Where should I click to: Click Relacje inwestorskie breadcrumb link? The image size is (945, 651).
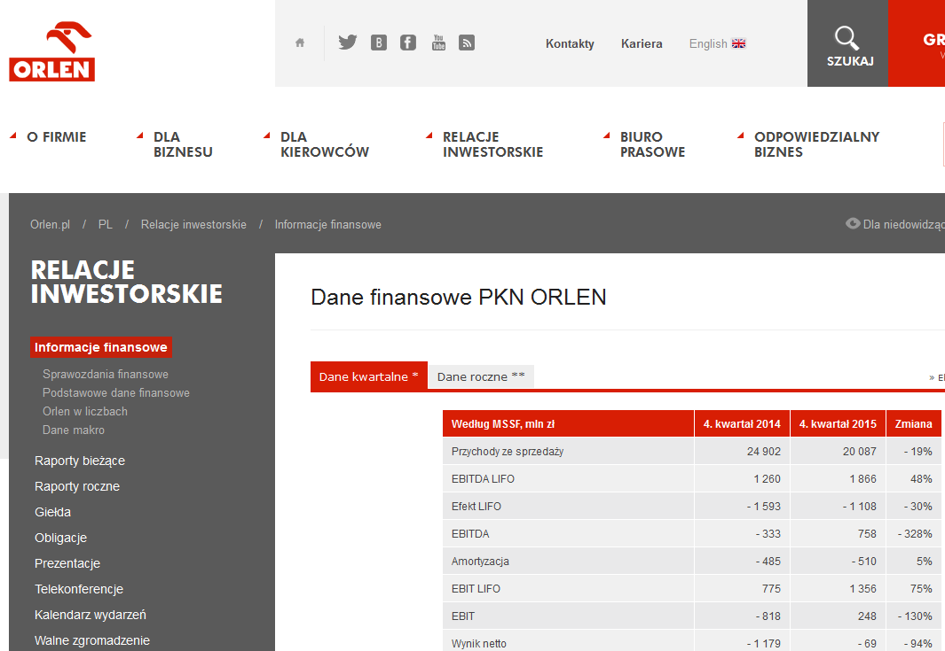pos(193,224)
